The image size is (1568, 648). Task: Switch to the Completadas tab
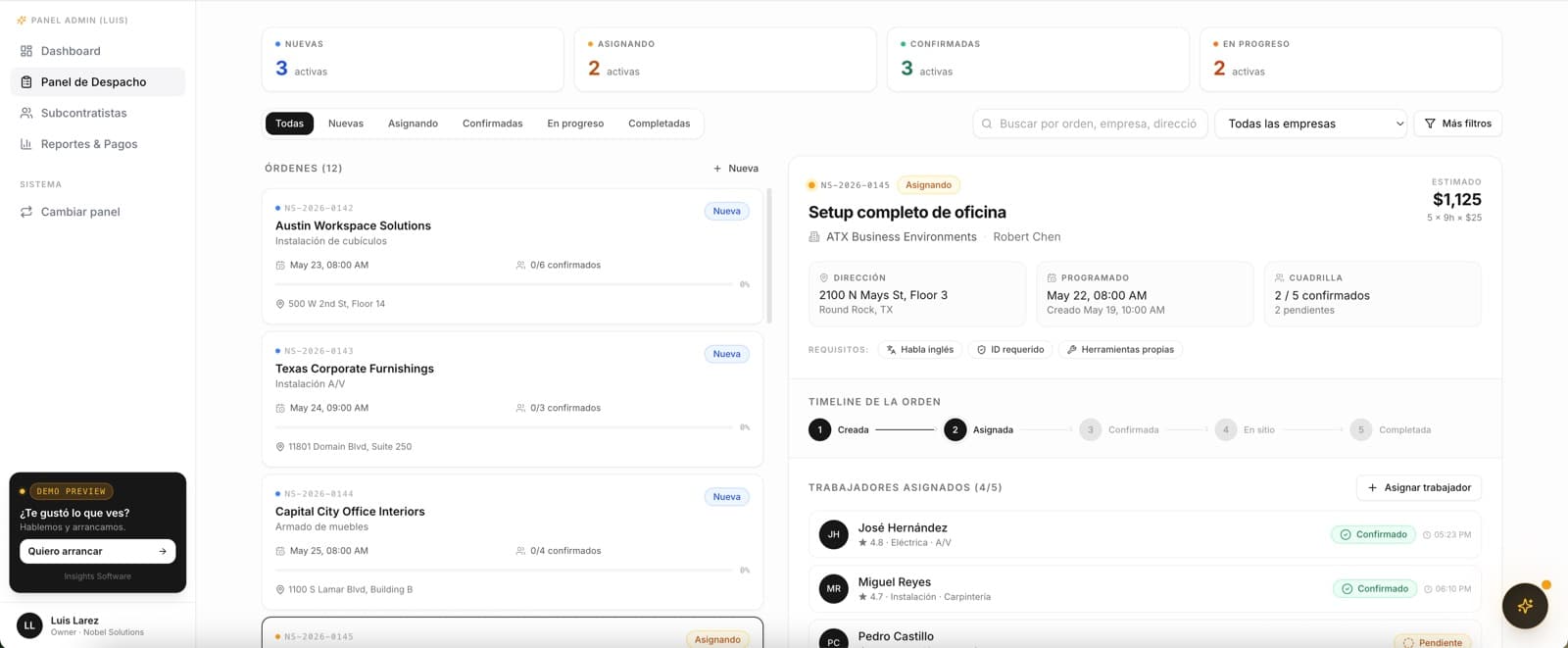[659, 124]
